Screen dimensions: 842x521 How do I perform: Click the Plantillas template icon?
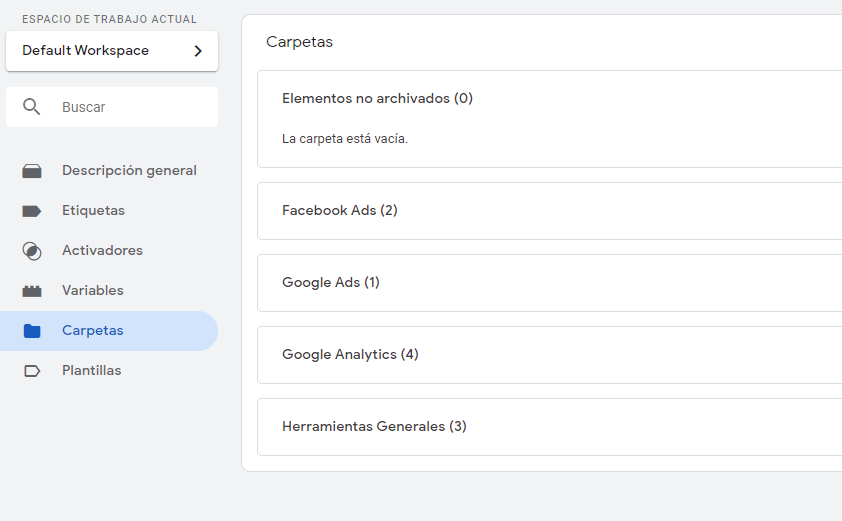pyautogui.click(x=32, y=371)
